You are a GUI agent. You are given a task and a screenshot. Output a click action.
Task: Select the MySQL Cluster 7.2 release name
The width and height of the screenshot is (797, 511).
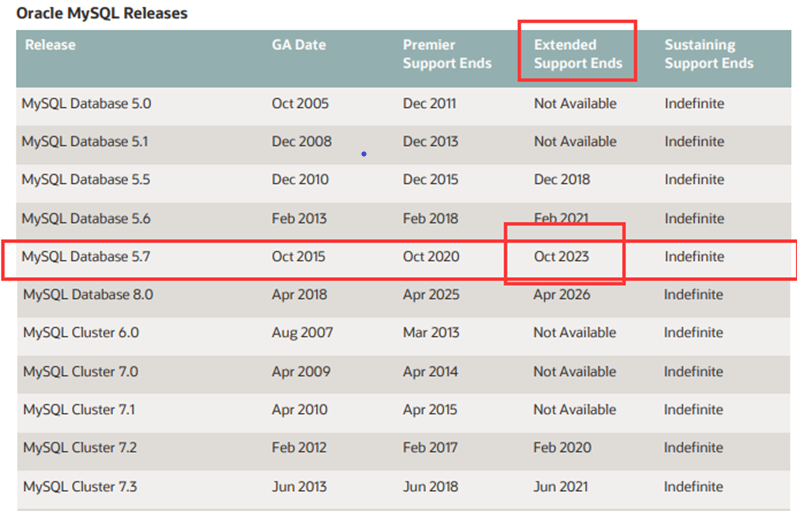80,448
